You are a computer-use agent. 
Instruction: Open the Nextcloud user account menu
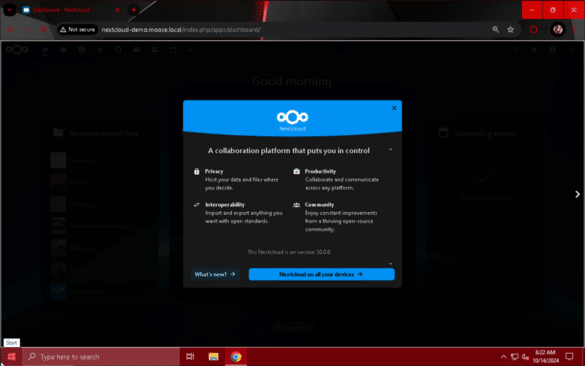pos(571,50)
